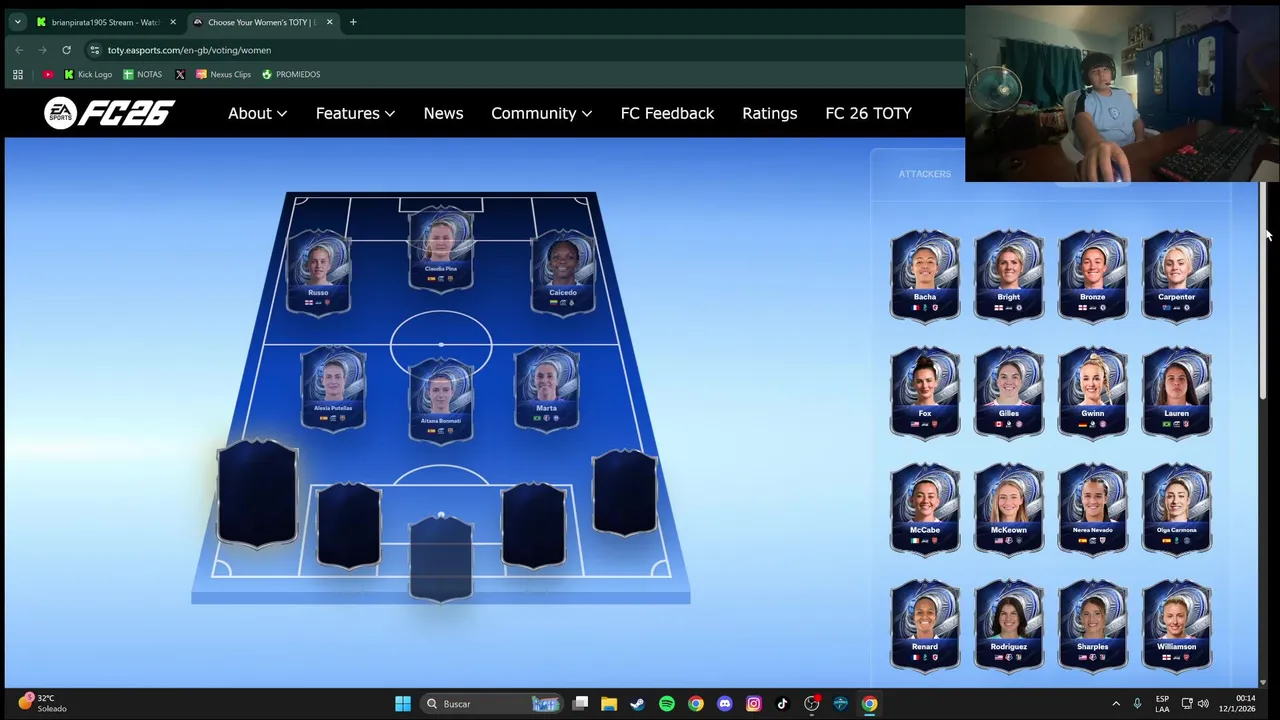1280x720 pixels.
Task: Open a new browser tab
Action: click(353, 22)
